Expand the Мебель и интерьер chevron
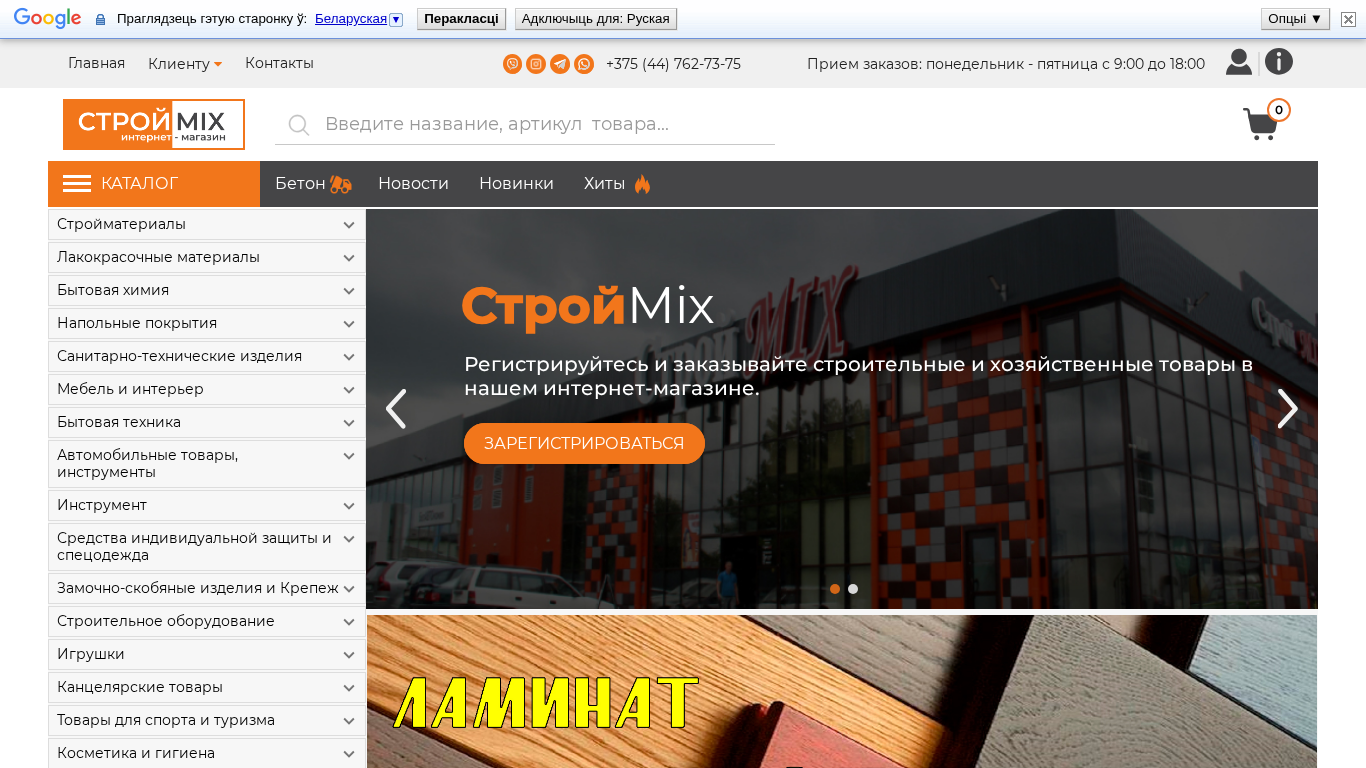 [349, 390]
